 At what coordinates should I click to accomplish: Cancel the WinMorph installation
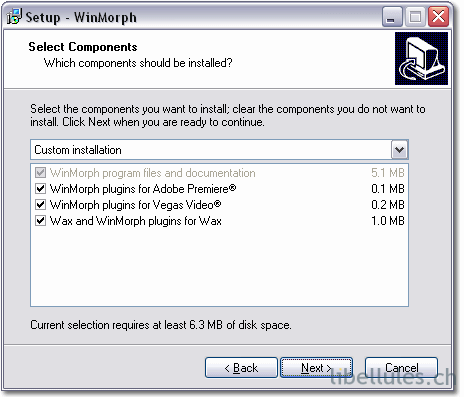tap(401, 368)
